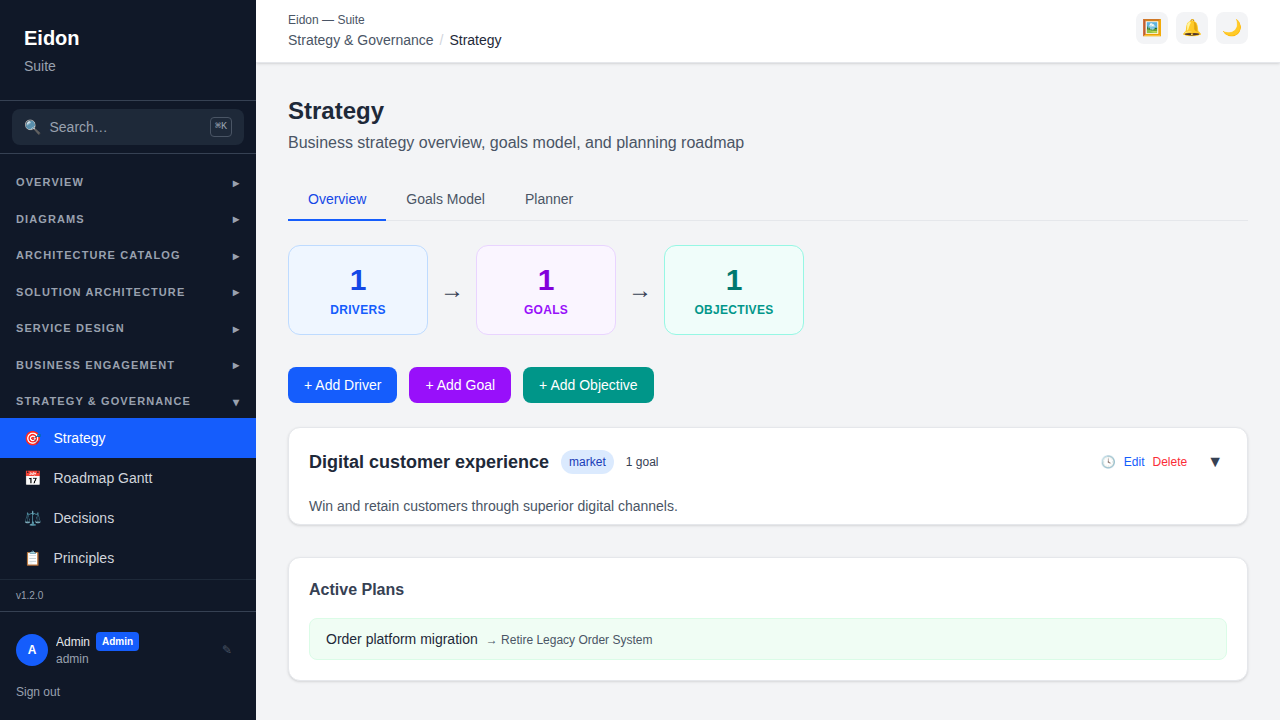The image size is (1280, 720).
Task: Go to Roadmap Gantt page
Action: (128, 478)
